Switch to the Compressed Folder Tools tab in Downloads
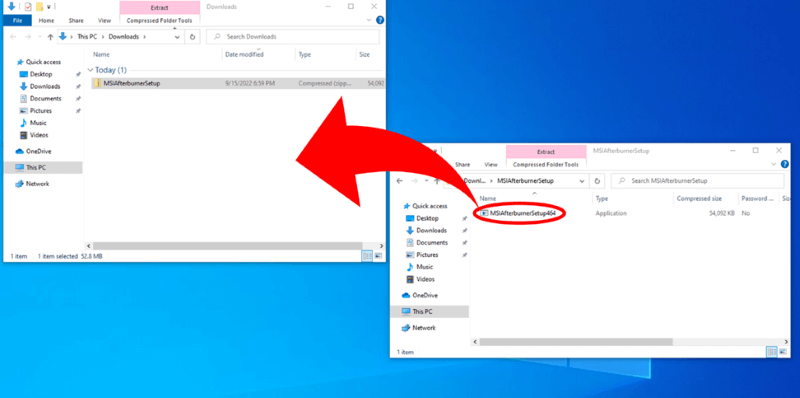 tap(160, 20)
